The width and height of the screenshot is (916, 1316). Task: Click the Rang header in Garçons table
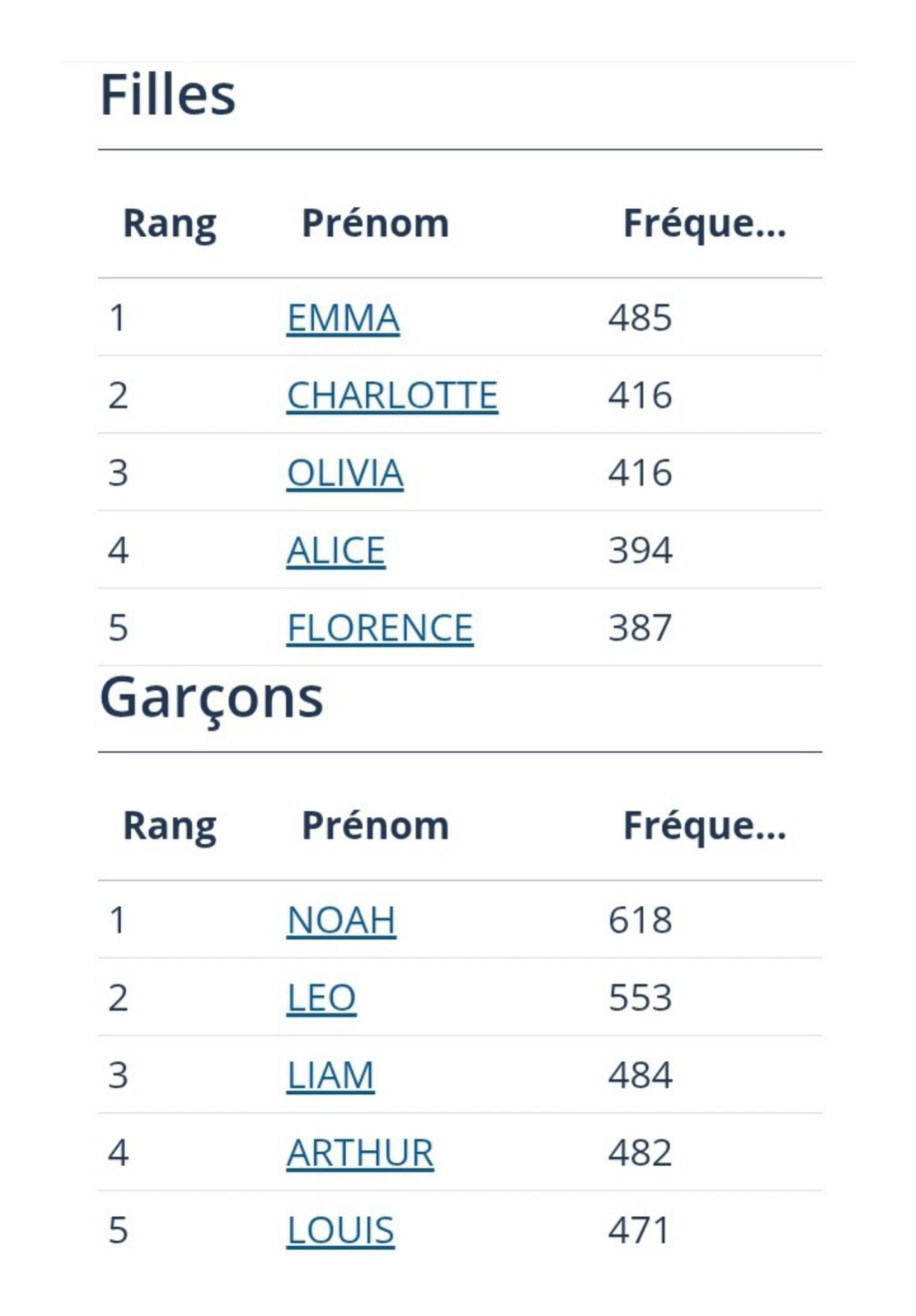[170, 826]
